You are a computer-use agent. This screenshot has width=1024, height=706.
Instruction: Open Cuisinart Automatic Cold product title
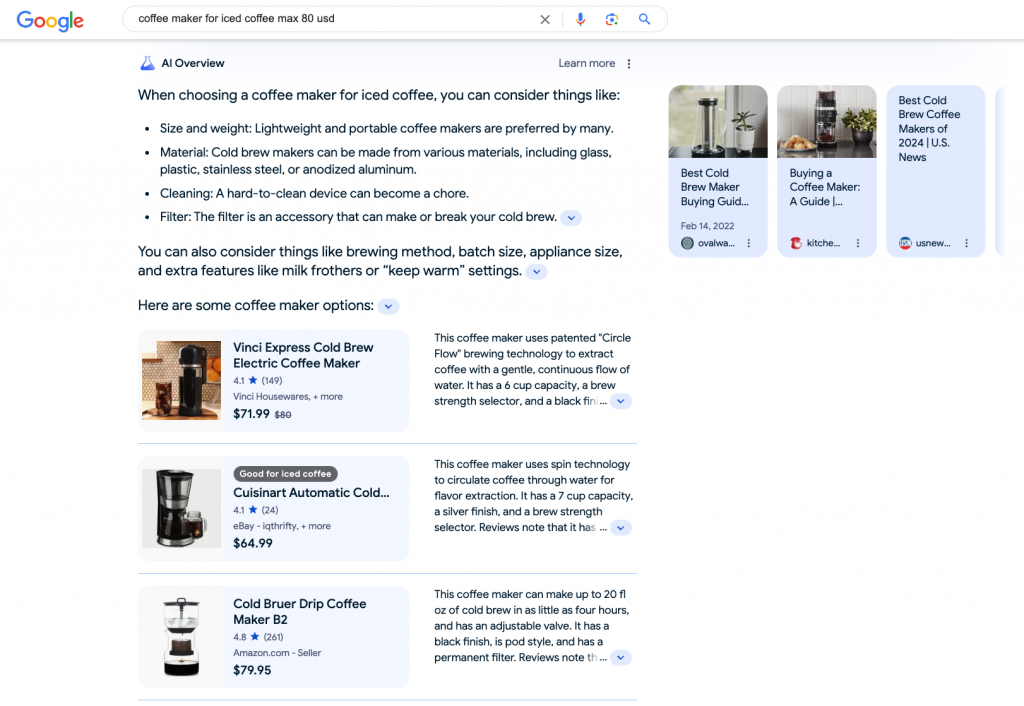(311, 492)
